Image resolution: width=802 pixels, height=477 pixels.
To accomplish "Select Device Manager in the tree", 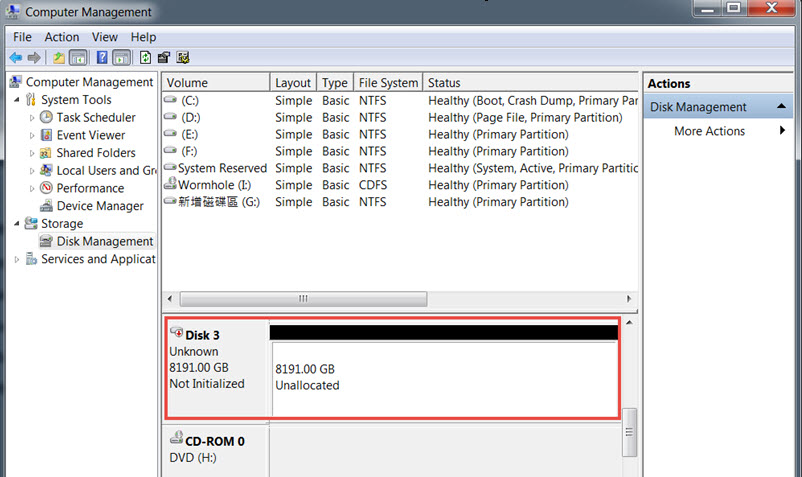I will coord(100,206).
